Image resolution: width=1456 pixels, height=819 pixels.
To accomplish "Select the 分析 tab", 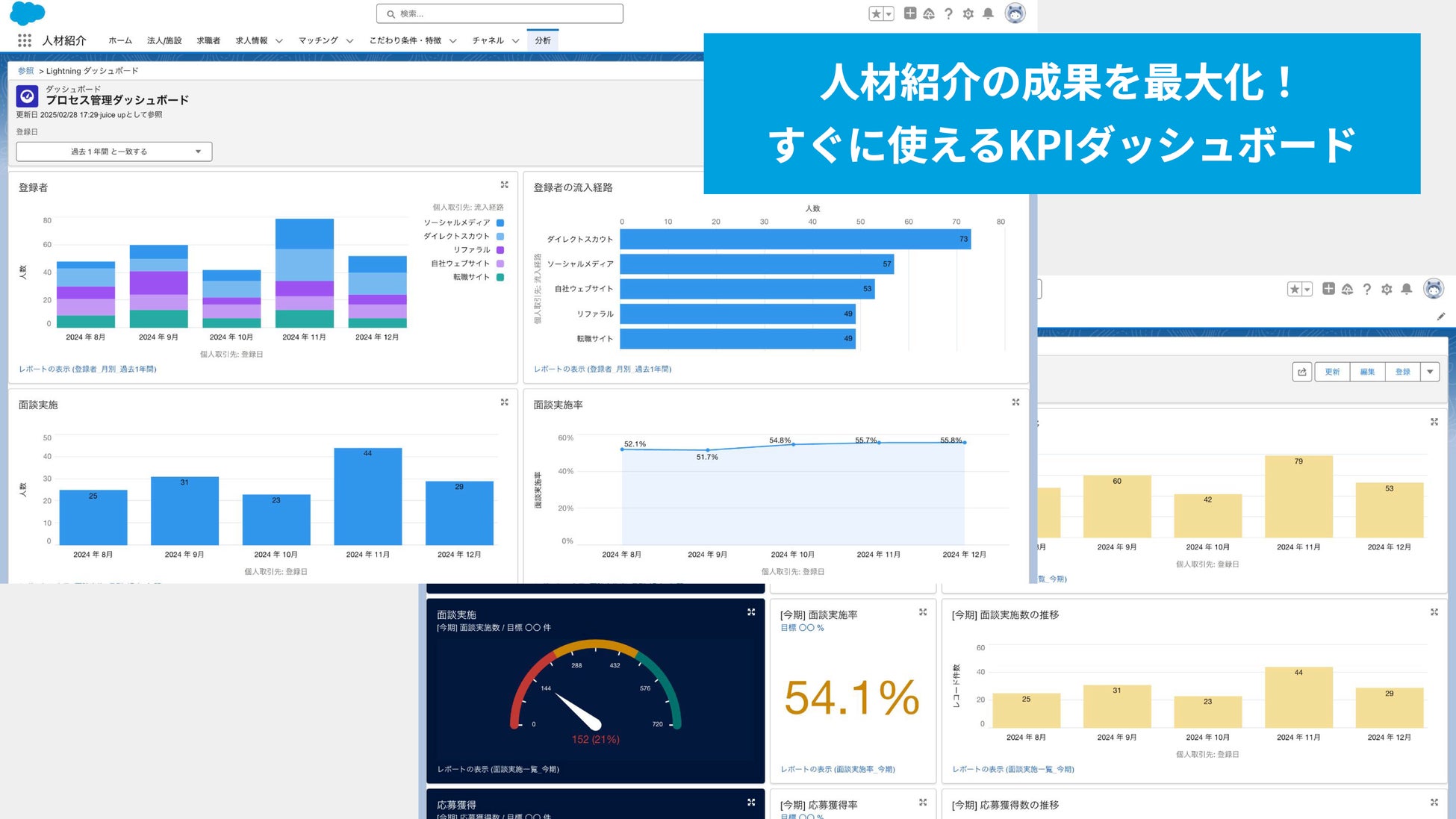I will click(543, 40).
